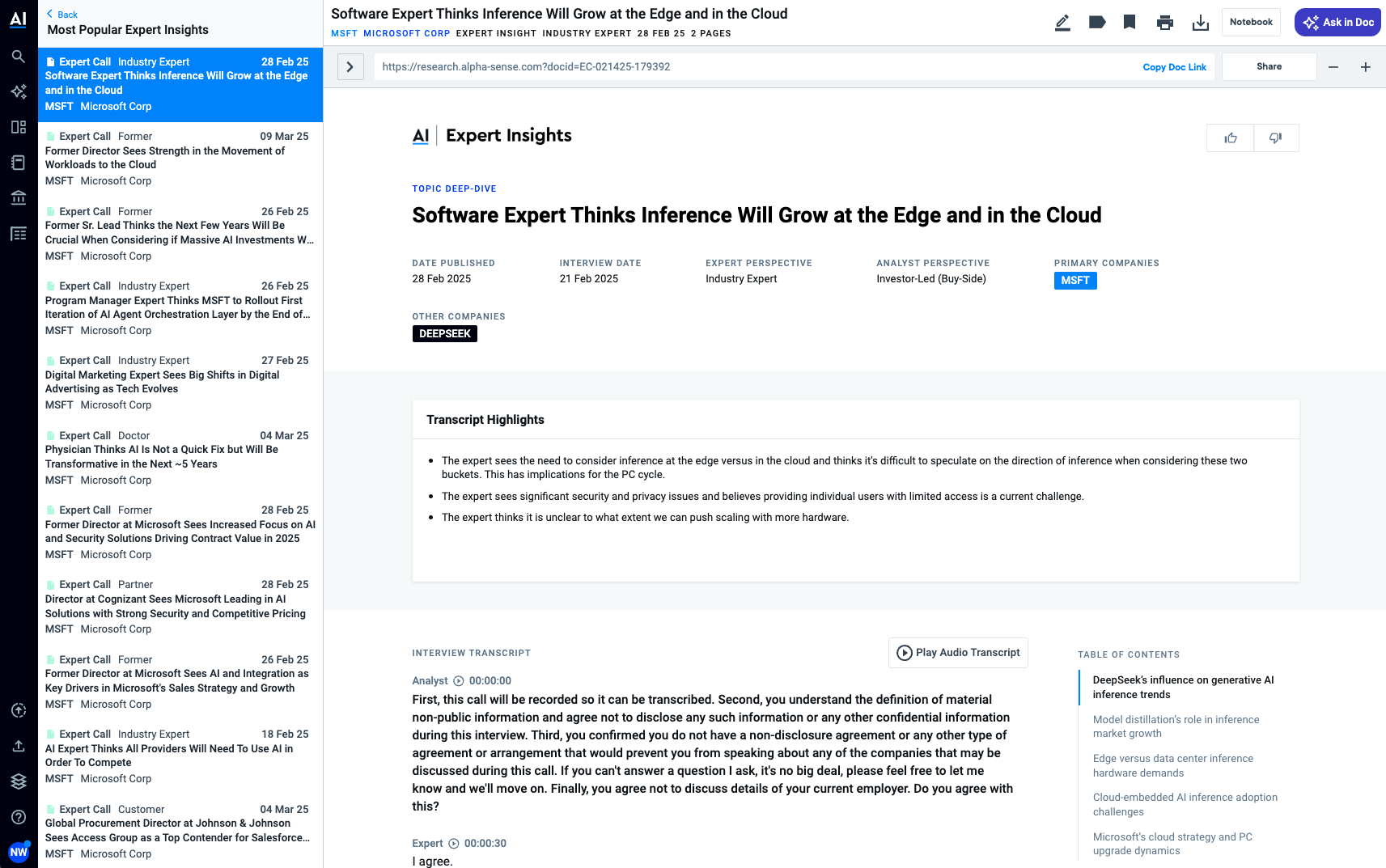The height and width of the screenshot is (868, 1386).
Task: Zoom out with the minus icon
Action: coord(1333,67)
